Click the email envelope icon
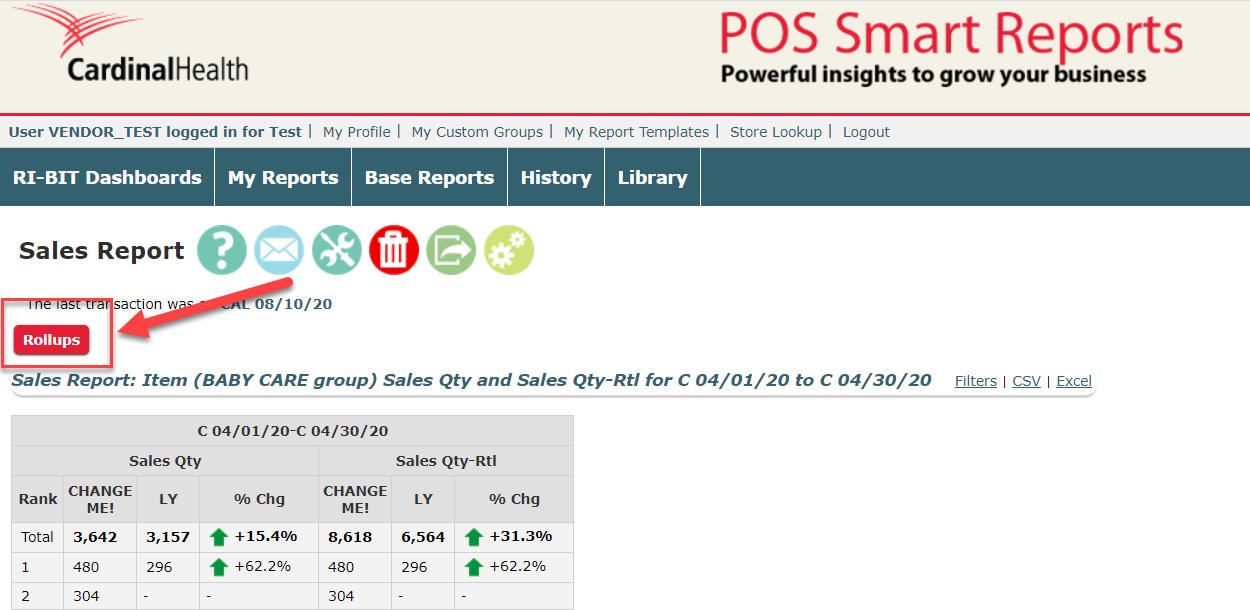 tap(279, 250)
